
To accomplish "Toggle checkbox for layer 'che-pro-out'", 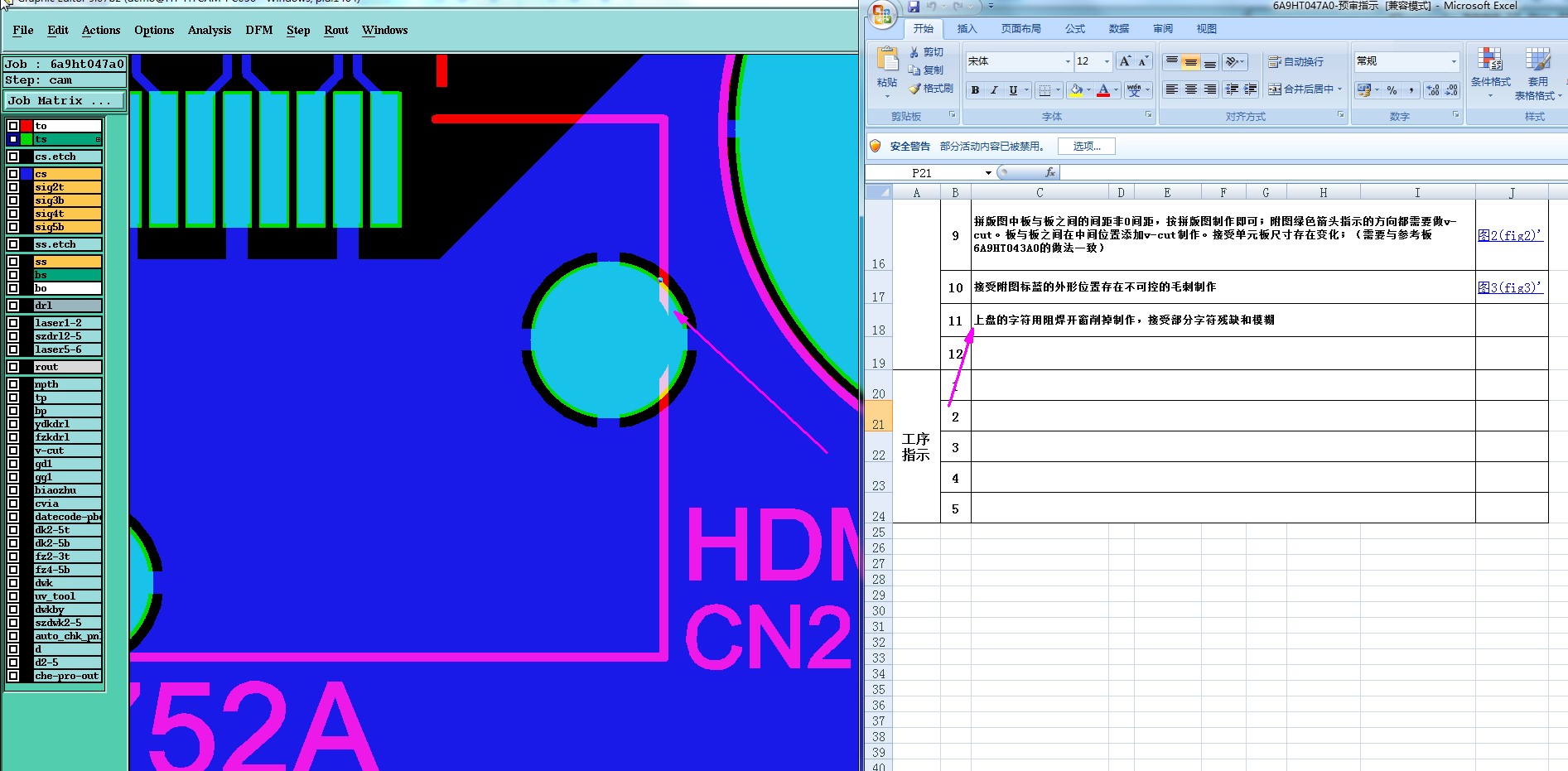I will tap(13, 676).
